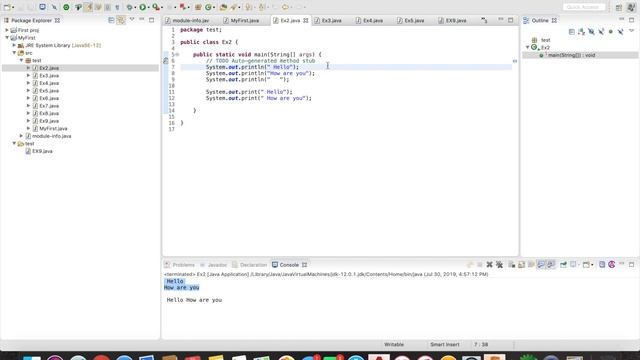Toggle Show Console on standard output
Viewport: 640px width, 360px height.
[x=541, y=265]
